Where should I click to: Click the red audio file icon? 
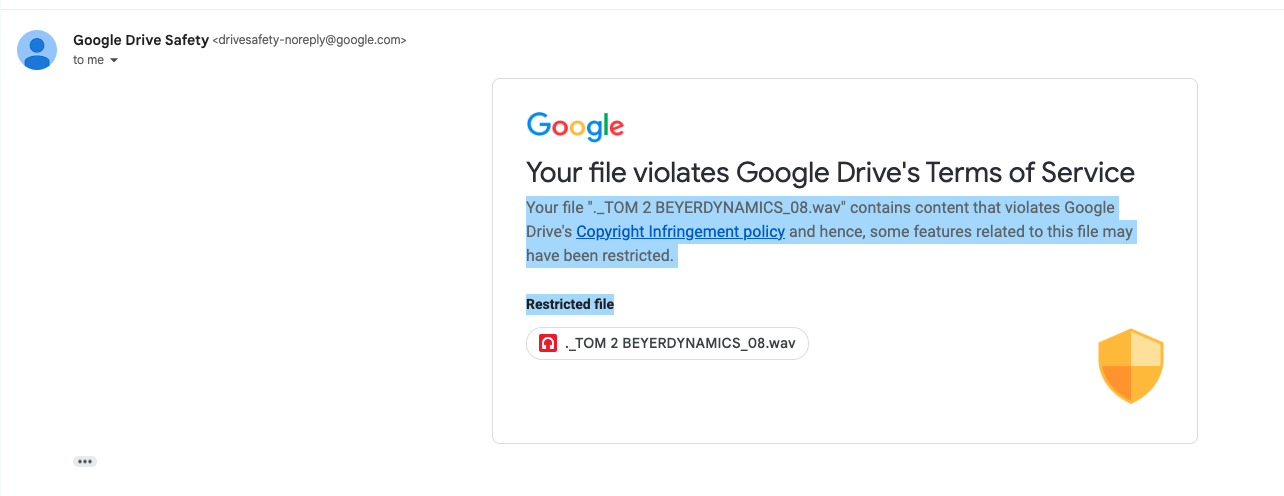547,343
